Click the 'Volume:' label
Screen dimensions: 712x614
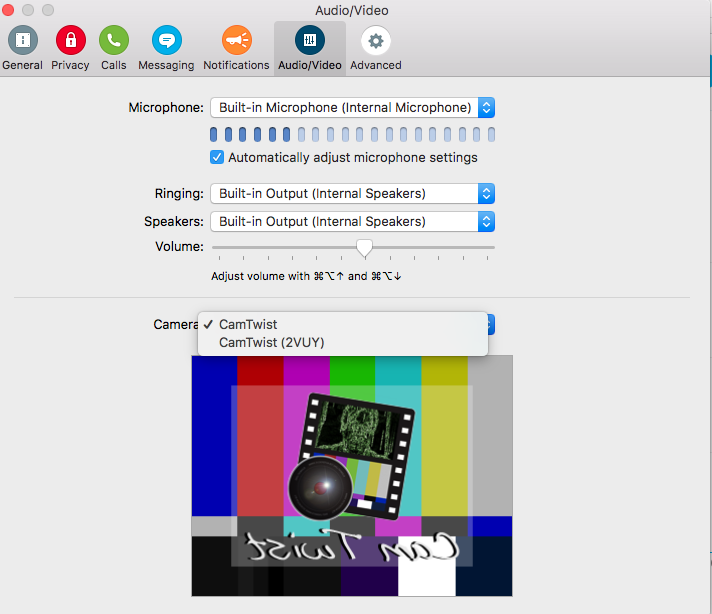tap(179, 247)
